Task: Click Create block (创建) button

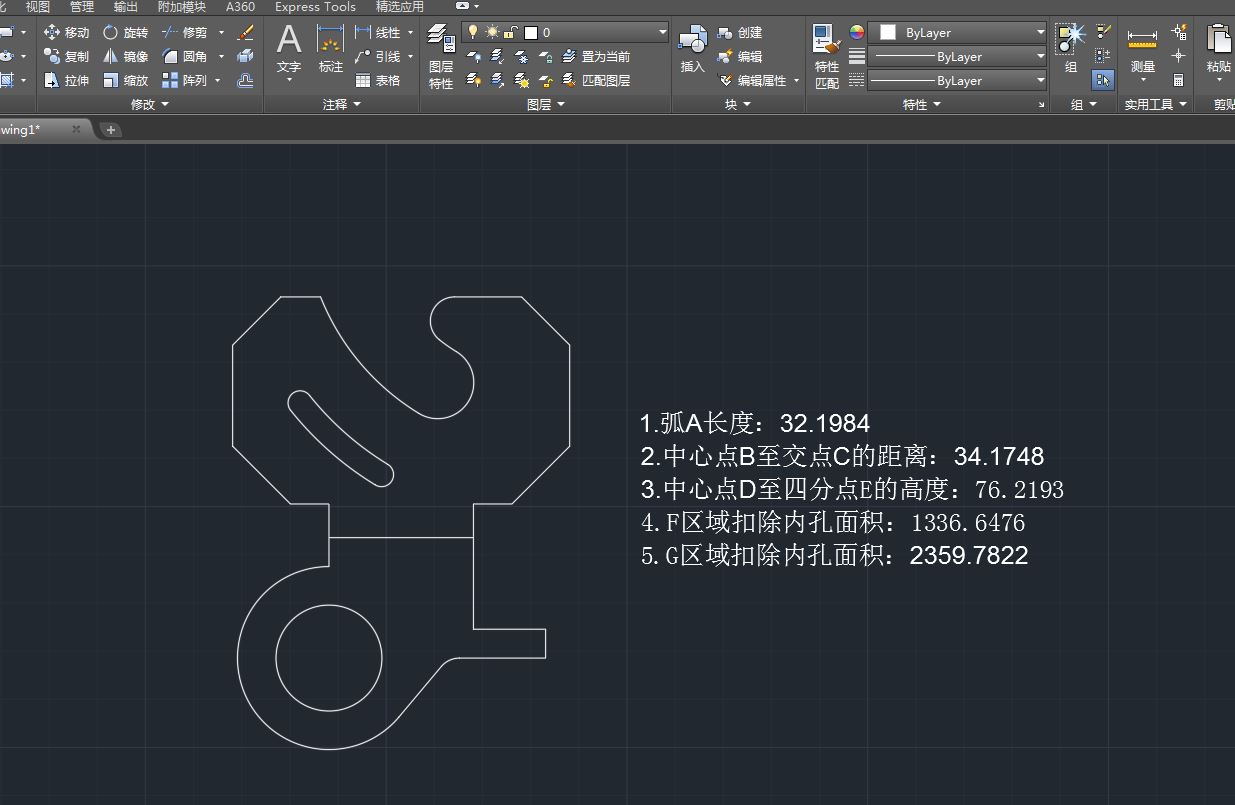Action: (x=740, y=32)
